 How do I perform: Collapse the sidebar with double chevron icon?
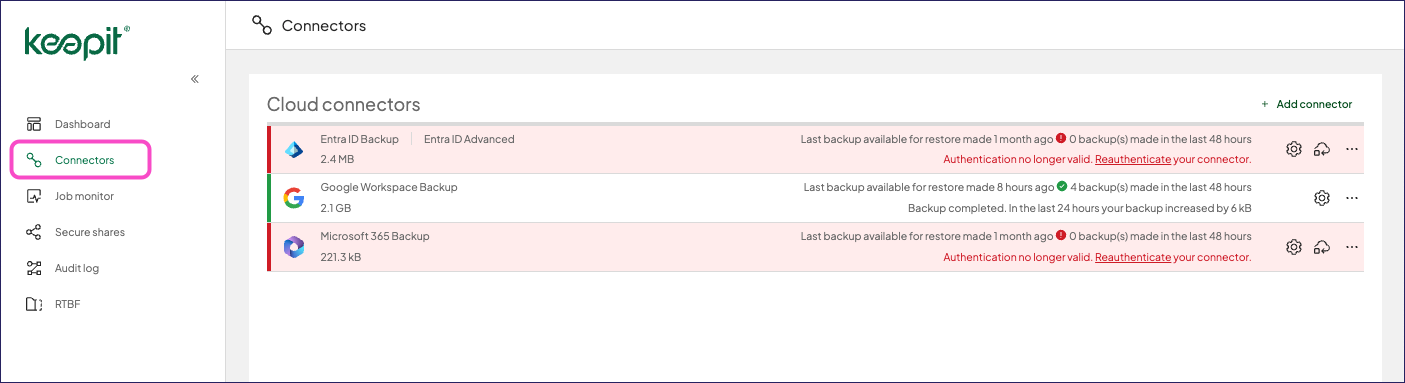(195, 79)
